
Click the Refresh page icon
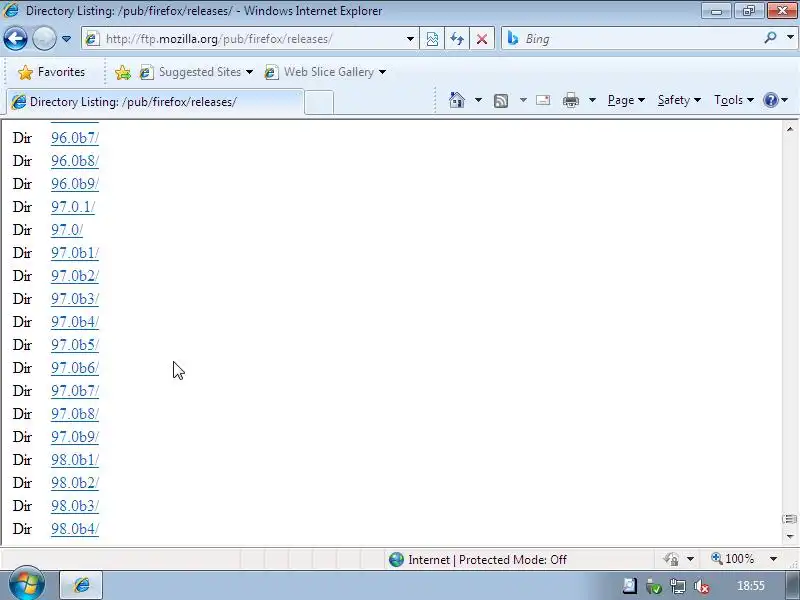coord(457,39)
